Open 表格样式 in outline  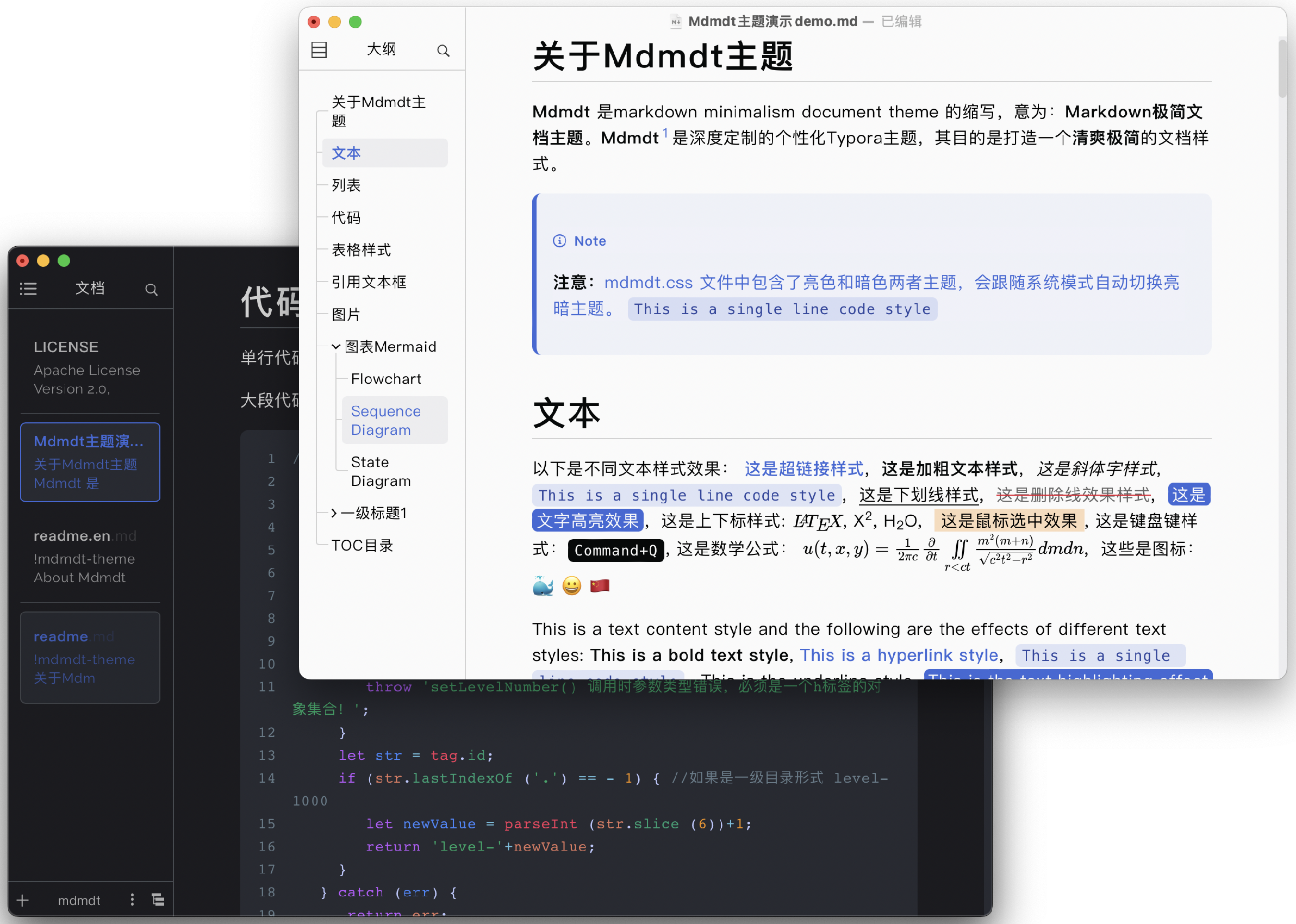pos(362,250)
